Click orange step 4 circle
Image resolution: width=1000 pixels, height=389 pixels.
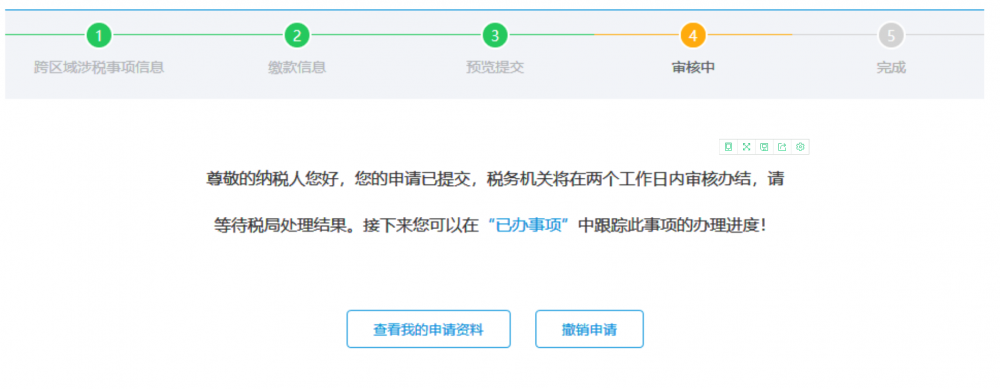(x=693, y=35)
